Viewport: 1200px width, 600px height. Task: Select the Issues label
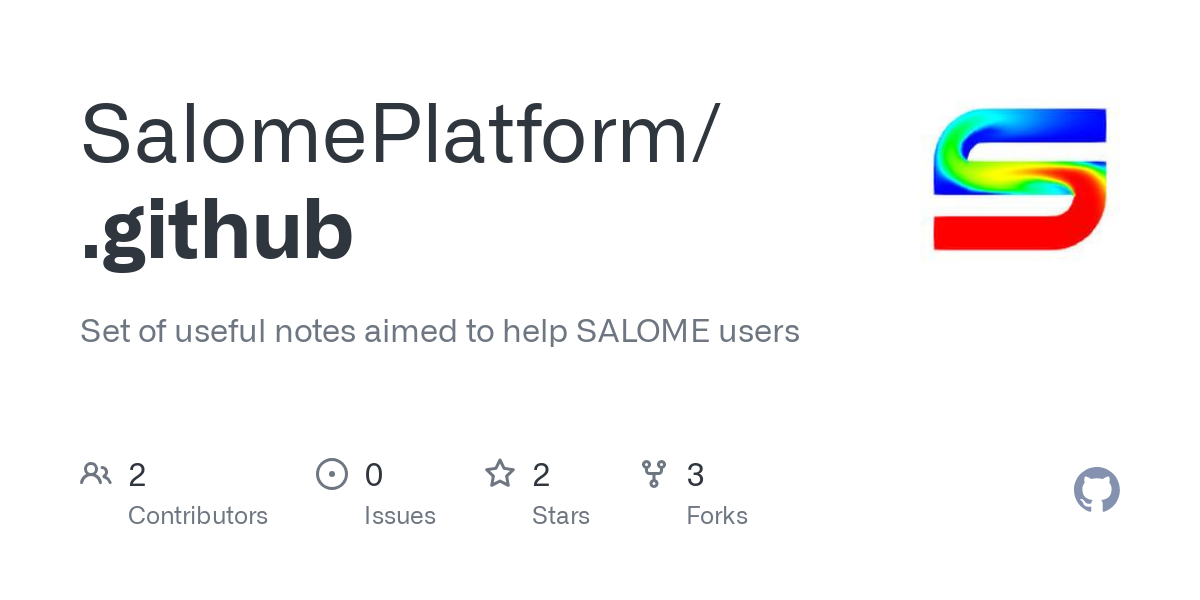pyautogui.click(x=400, y=516)
